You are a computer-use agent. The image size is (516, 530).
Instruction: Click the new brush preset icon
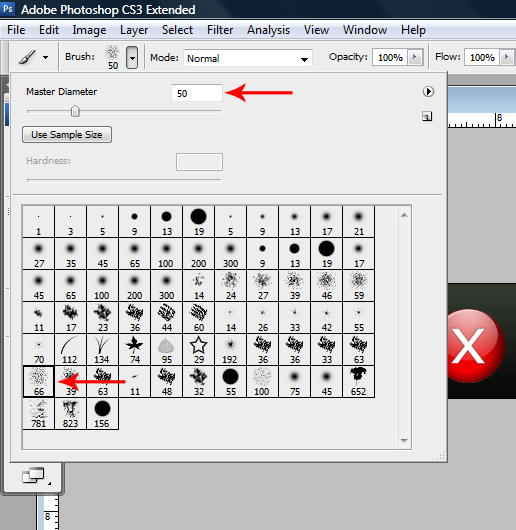(x=427, y=117)
